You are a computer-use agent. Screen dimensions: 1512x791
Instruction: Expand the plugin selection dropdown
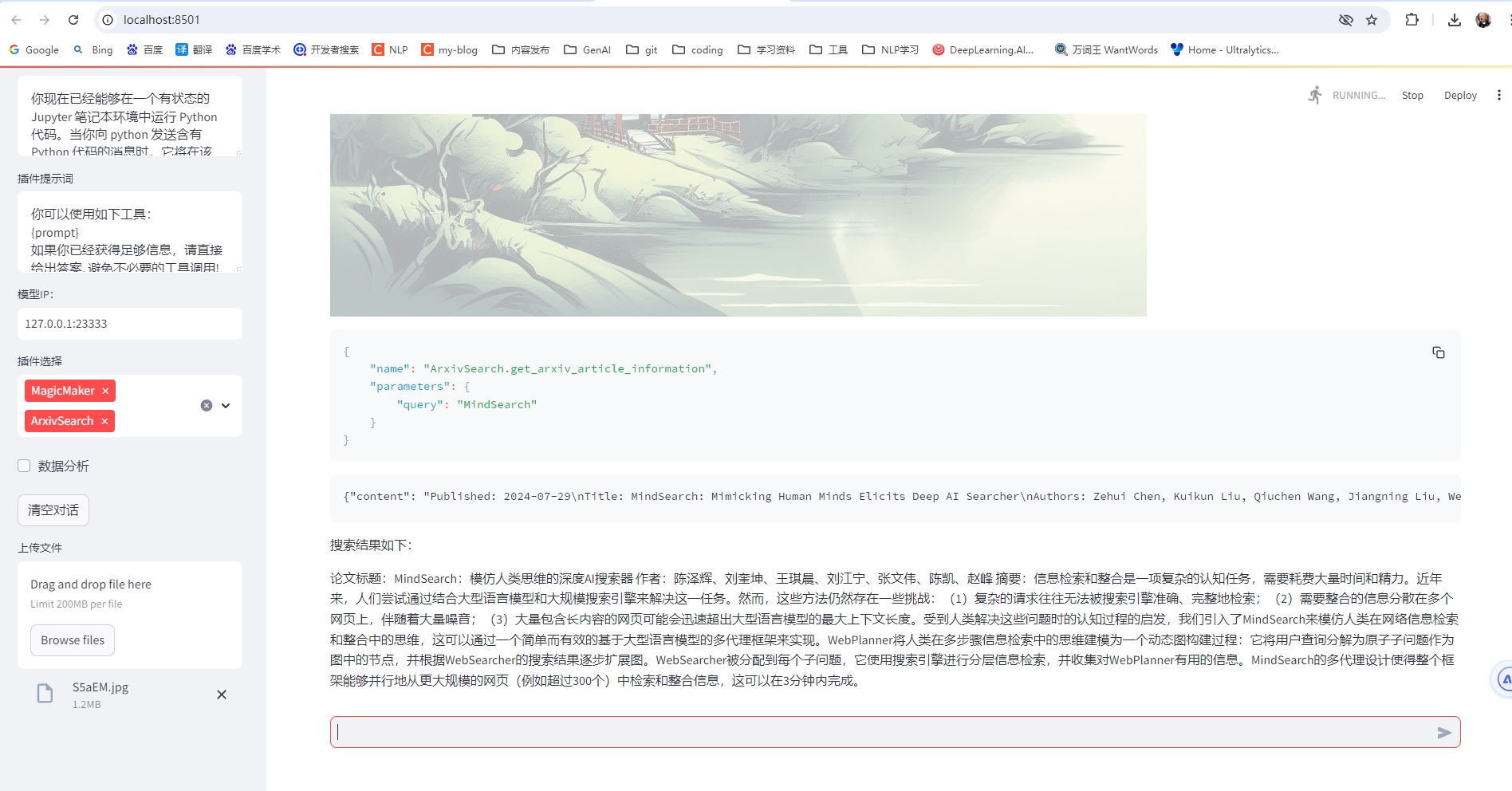[226, 405]
